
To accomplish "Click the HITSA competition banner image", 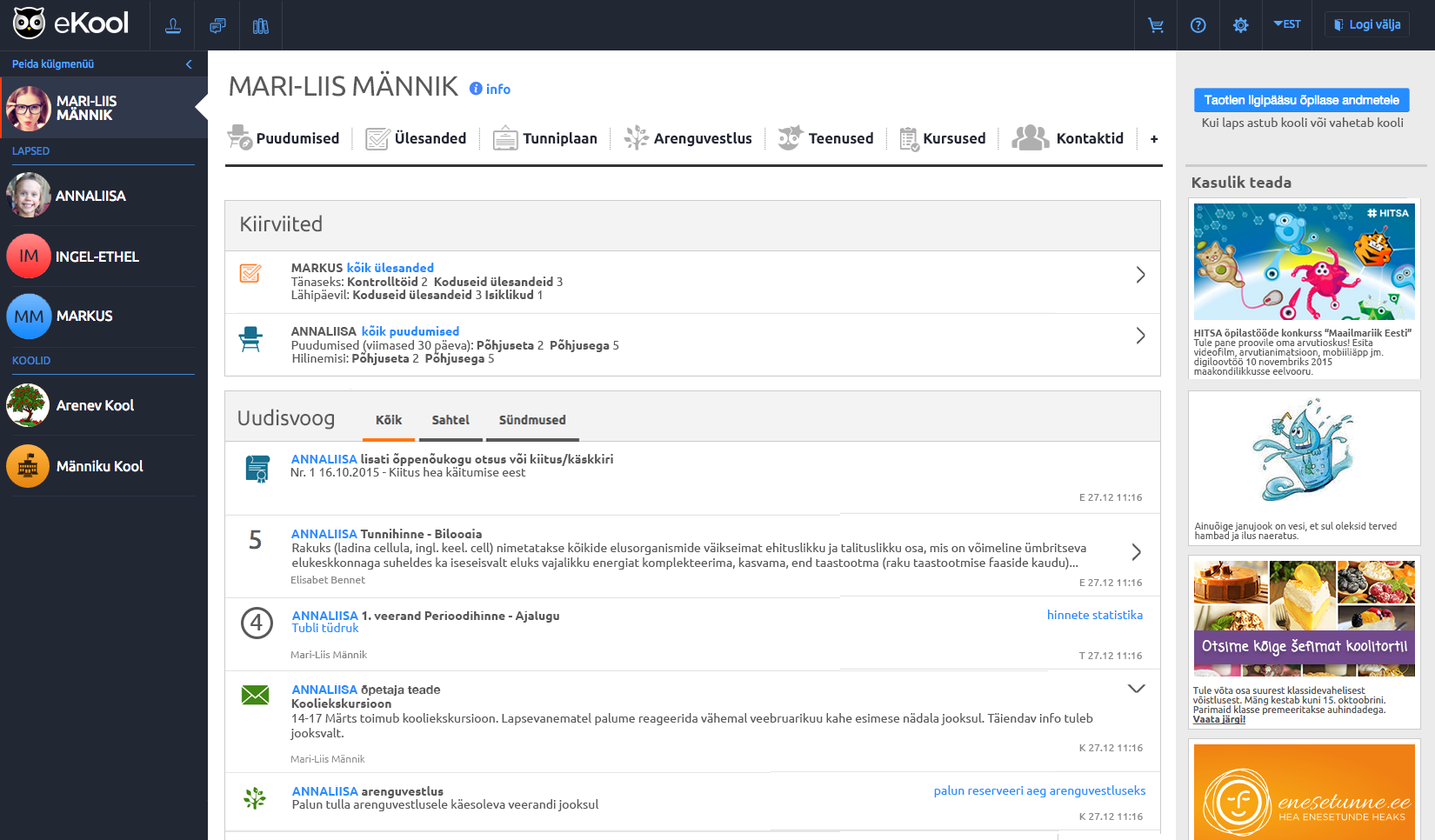I will pos(1304,262).
